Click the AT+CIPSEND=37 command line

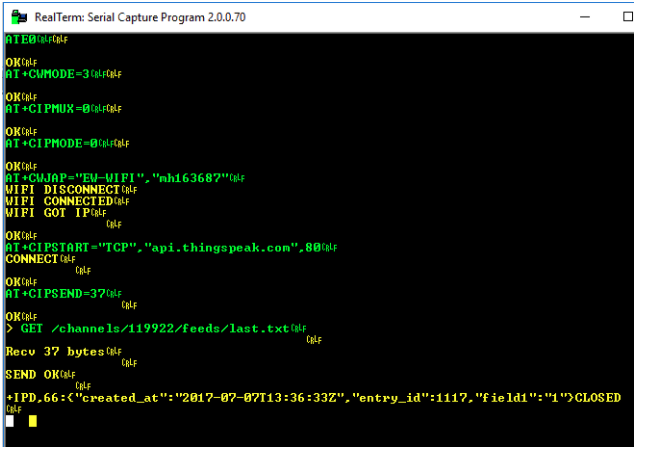pos(55,294)
